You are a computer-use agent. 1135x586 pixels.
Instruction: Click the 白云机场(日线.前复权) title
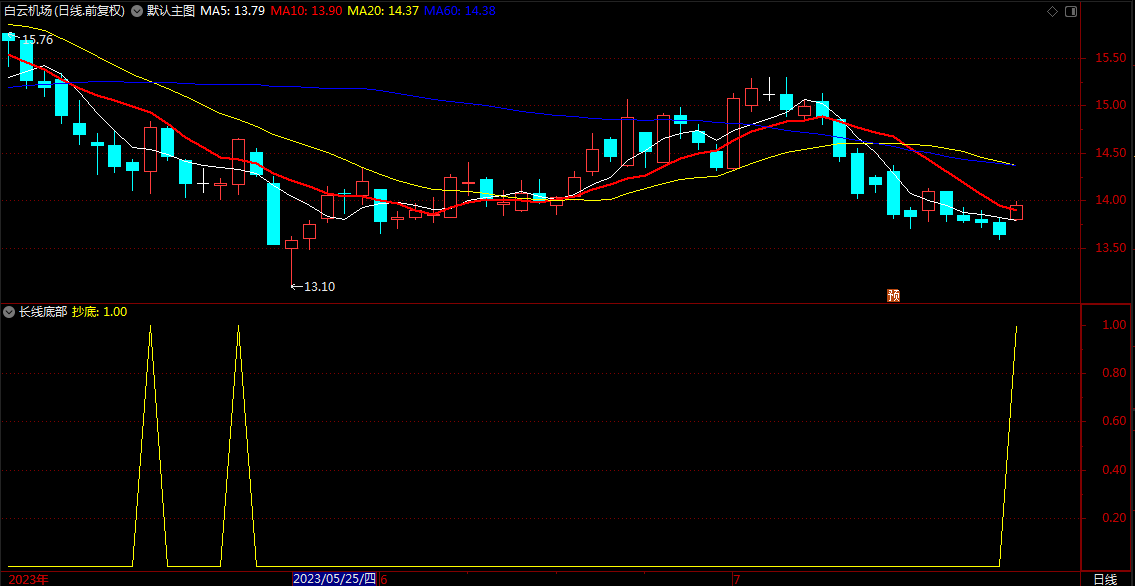(x=64, y=12)
